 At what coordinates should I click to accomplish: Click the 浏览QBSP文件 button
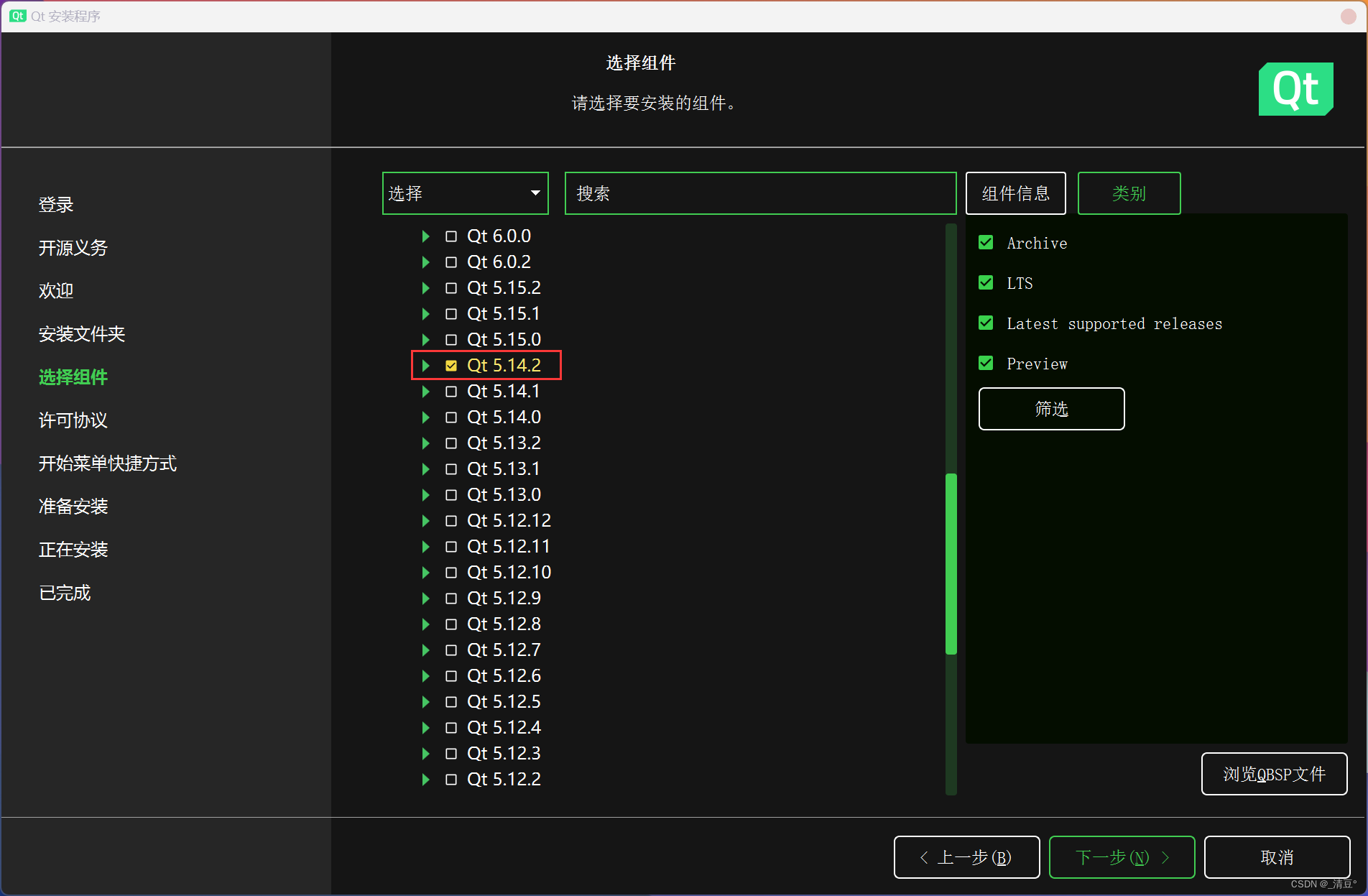1274,774
